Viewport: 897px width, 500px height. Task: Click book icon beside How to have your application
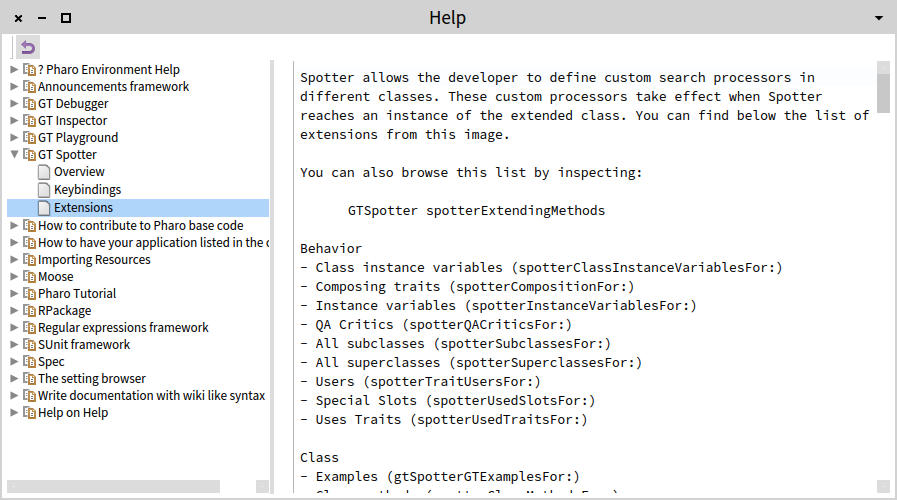click(29, 243)
